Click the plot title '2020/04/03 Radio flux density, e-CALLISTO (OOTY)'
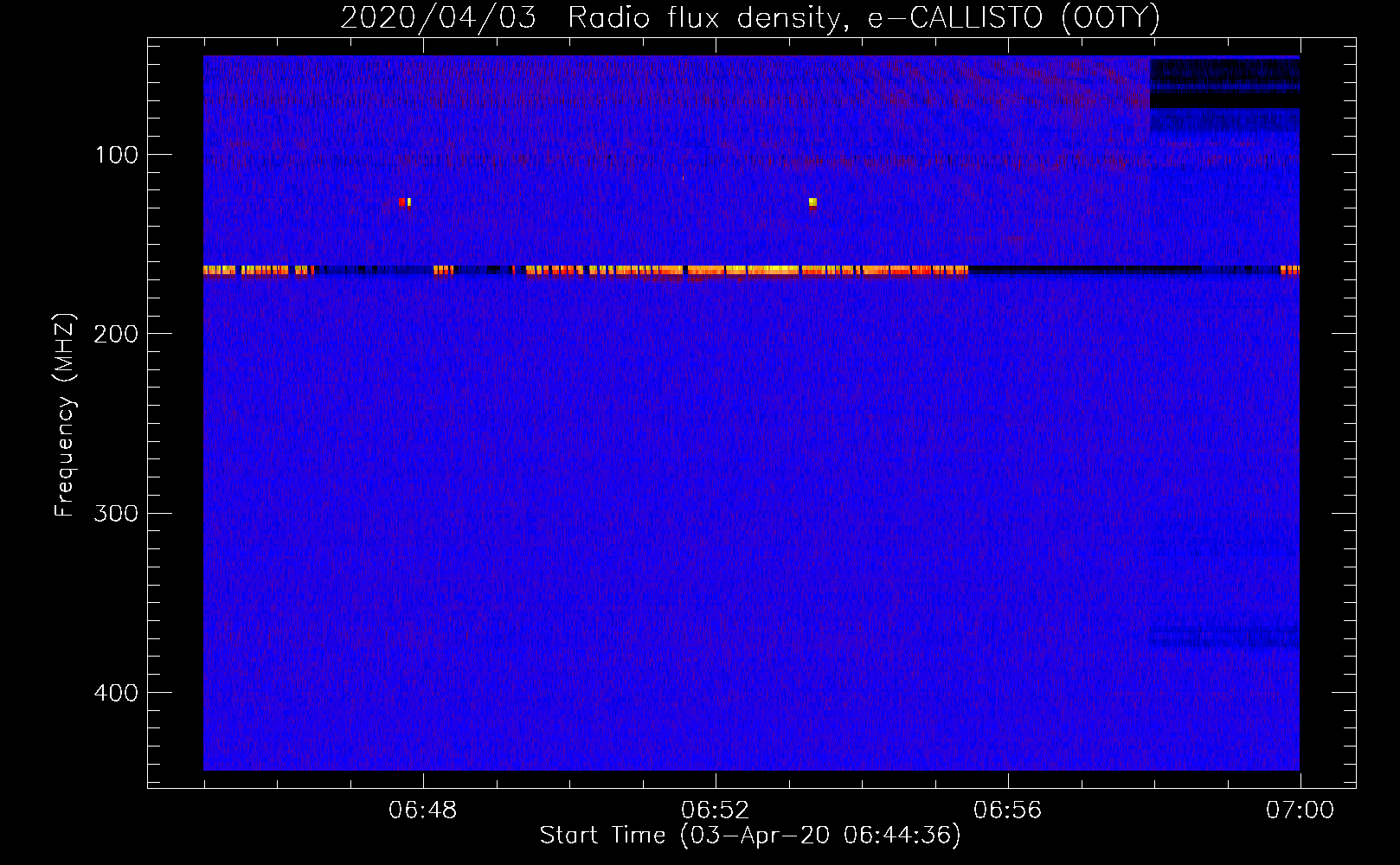Screen dimensions: 1400x865 [x=750, y=17]
